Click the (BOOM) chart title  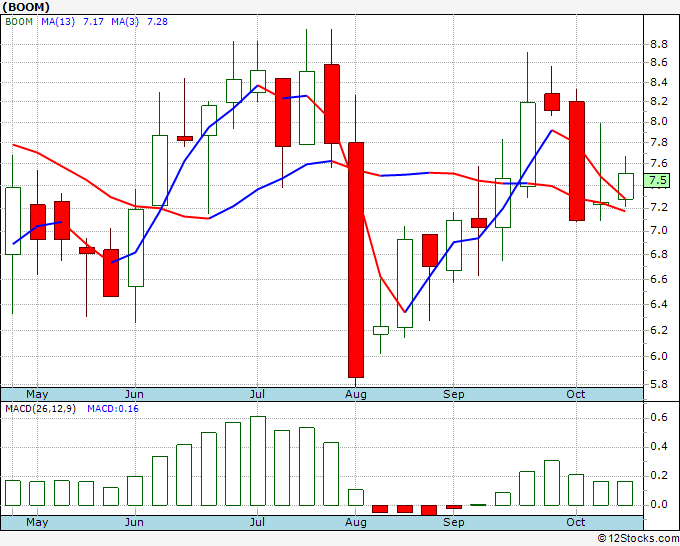[x=26, y=7]
